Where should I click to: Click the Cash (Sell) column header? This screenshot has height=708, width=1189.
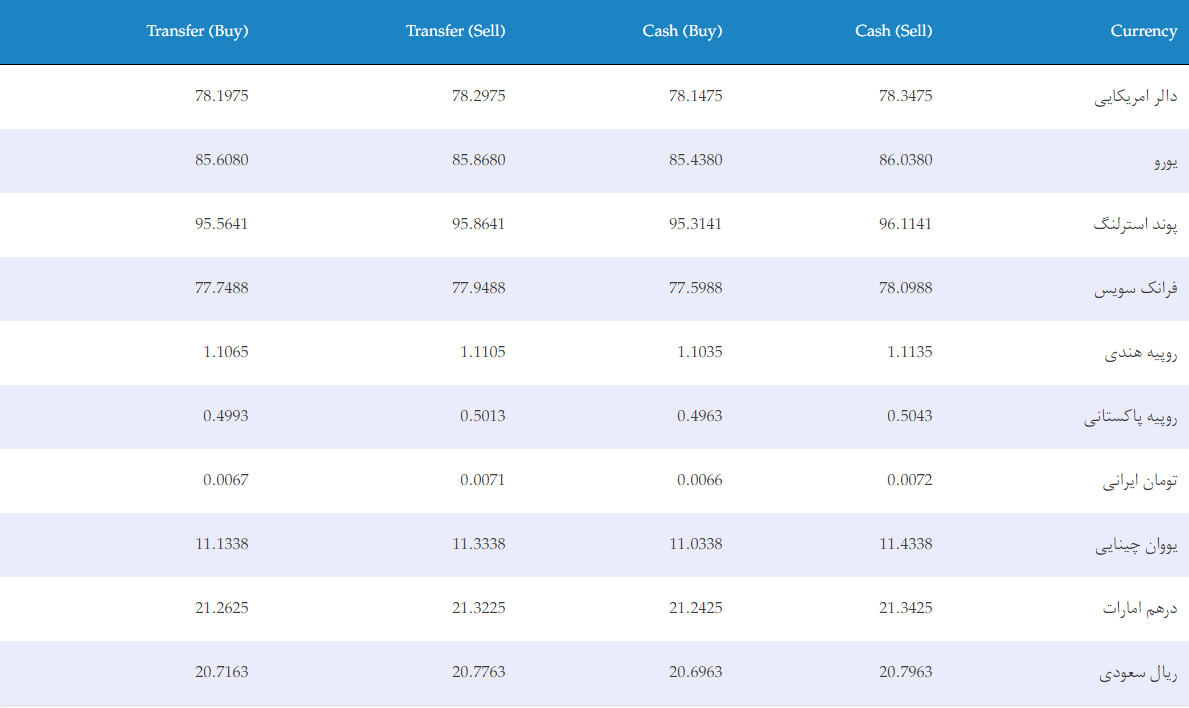point(893,31)
